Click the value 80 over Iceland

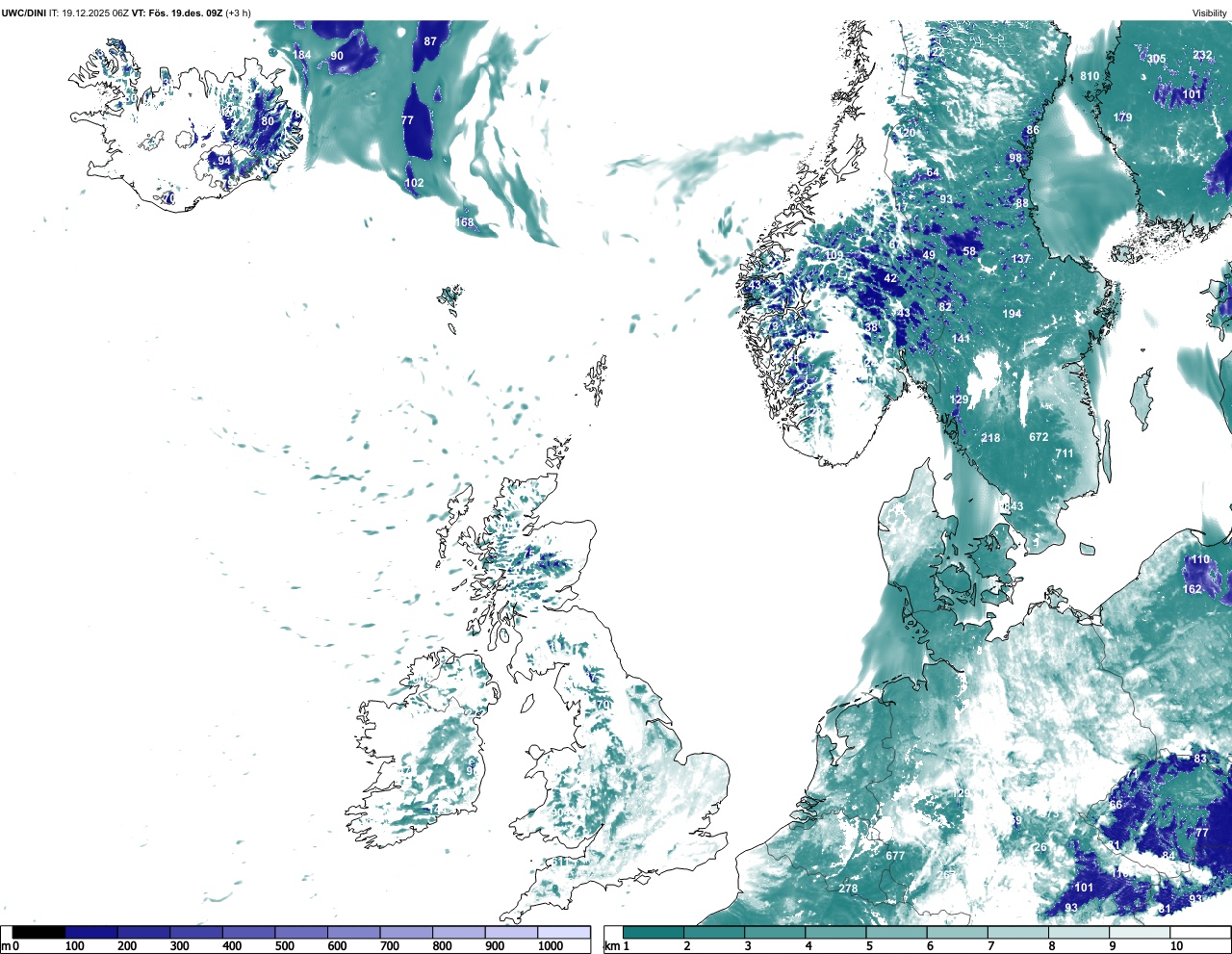click(x=268, y=121)
